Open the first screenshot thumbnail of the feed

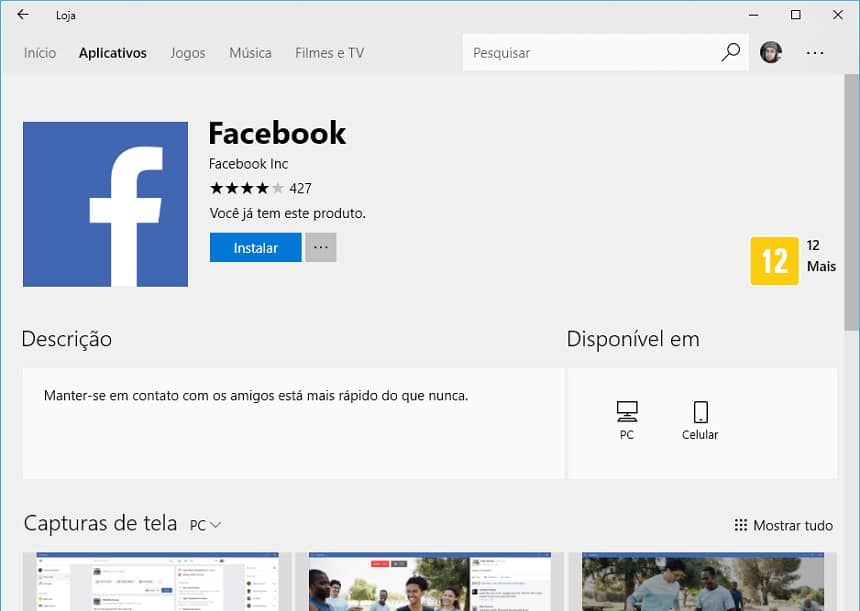157,581
